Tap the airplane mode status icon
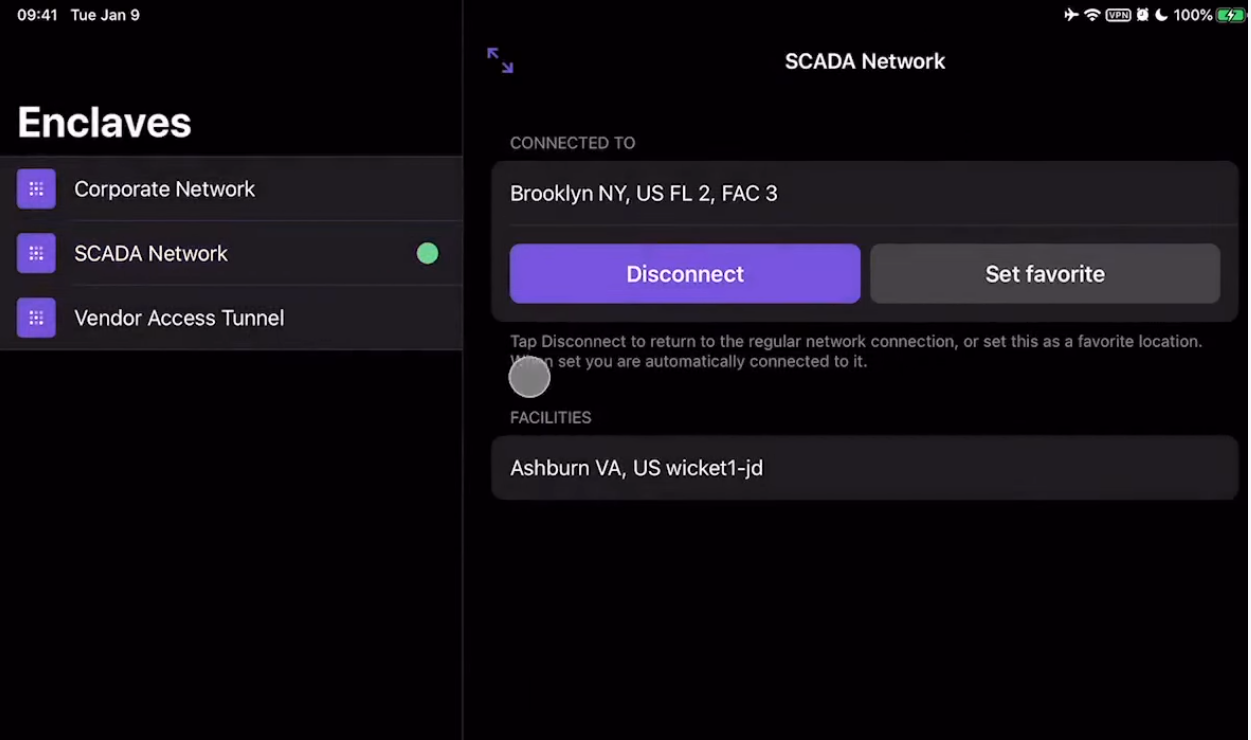This screenshot has height=740, width=1251. click(x=1071, y=15)
